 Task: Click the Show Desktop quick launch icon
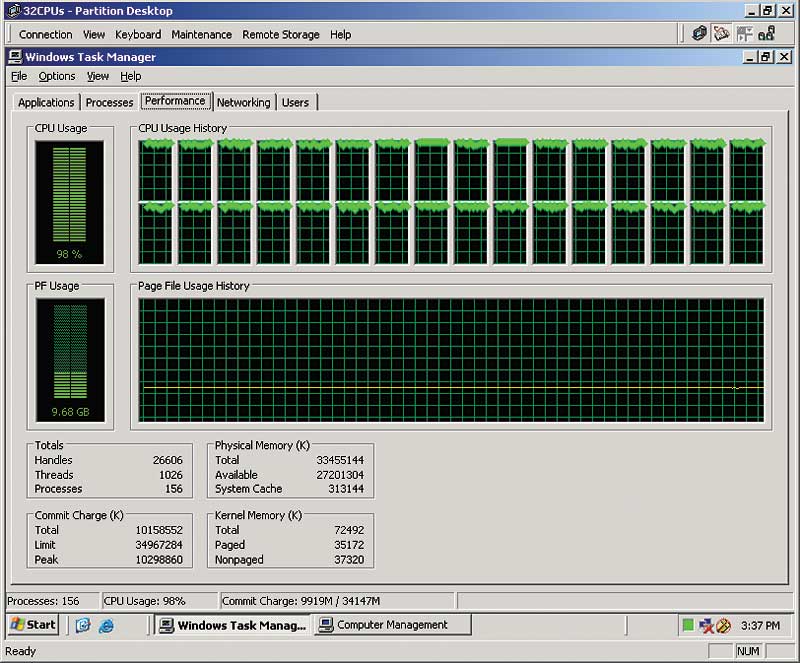pyautogui.click(x=83, y=625)
